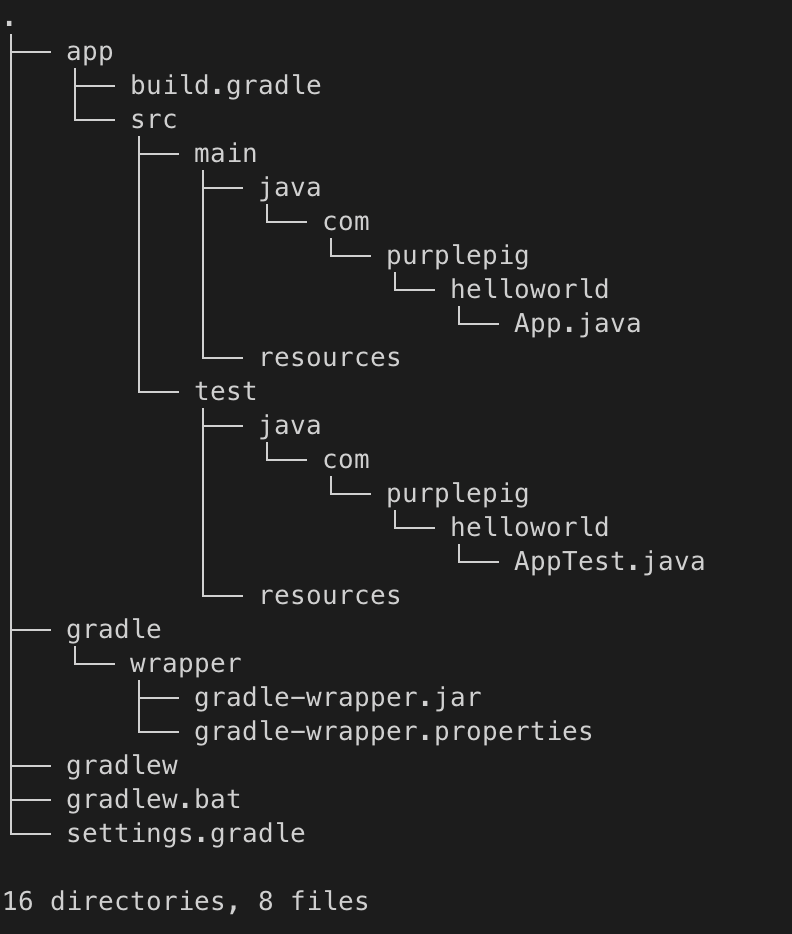
Task: Click settings.gradle at tree bottom
Action: pyautogui.click(x=186, y=834)
